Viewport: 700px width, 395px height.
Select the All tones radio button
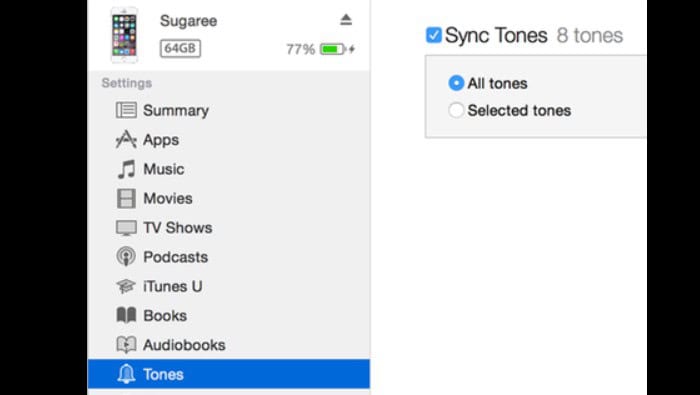(456, 83)
